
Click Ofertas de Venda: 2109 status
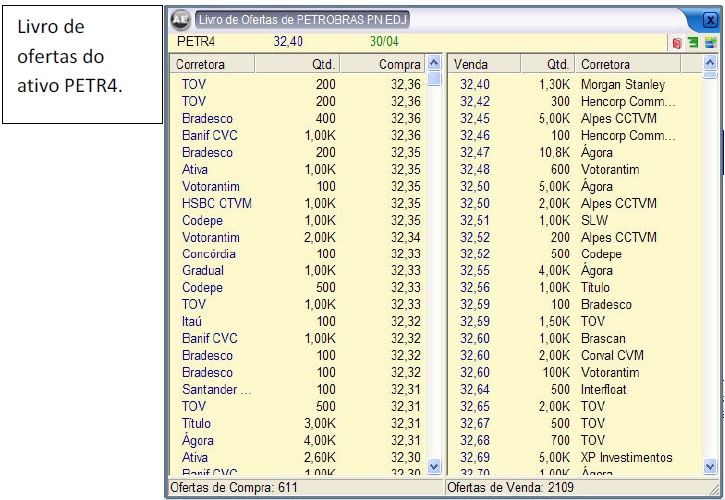[510, 488]
